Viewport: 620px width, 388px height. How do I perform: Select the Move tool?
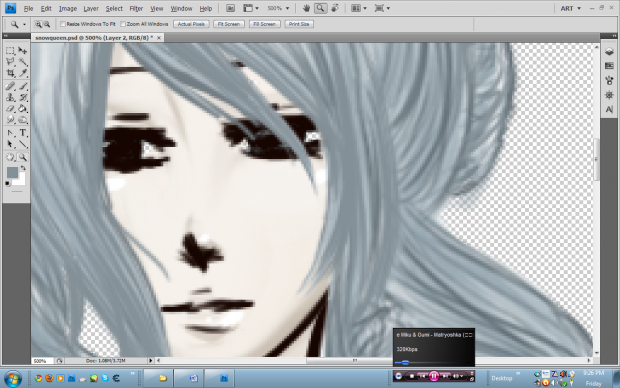(23, 51)
